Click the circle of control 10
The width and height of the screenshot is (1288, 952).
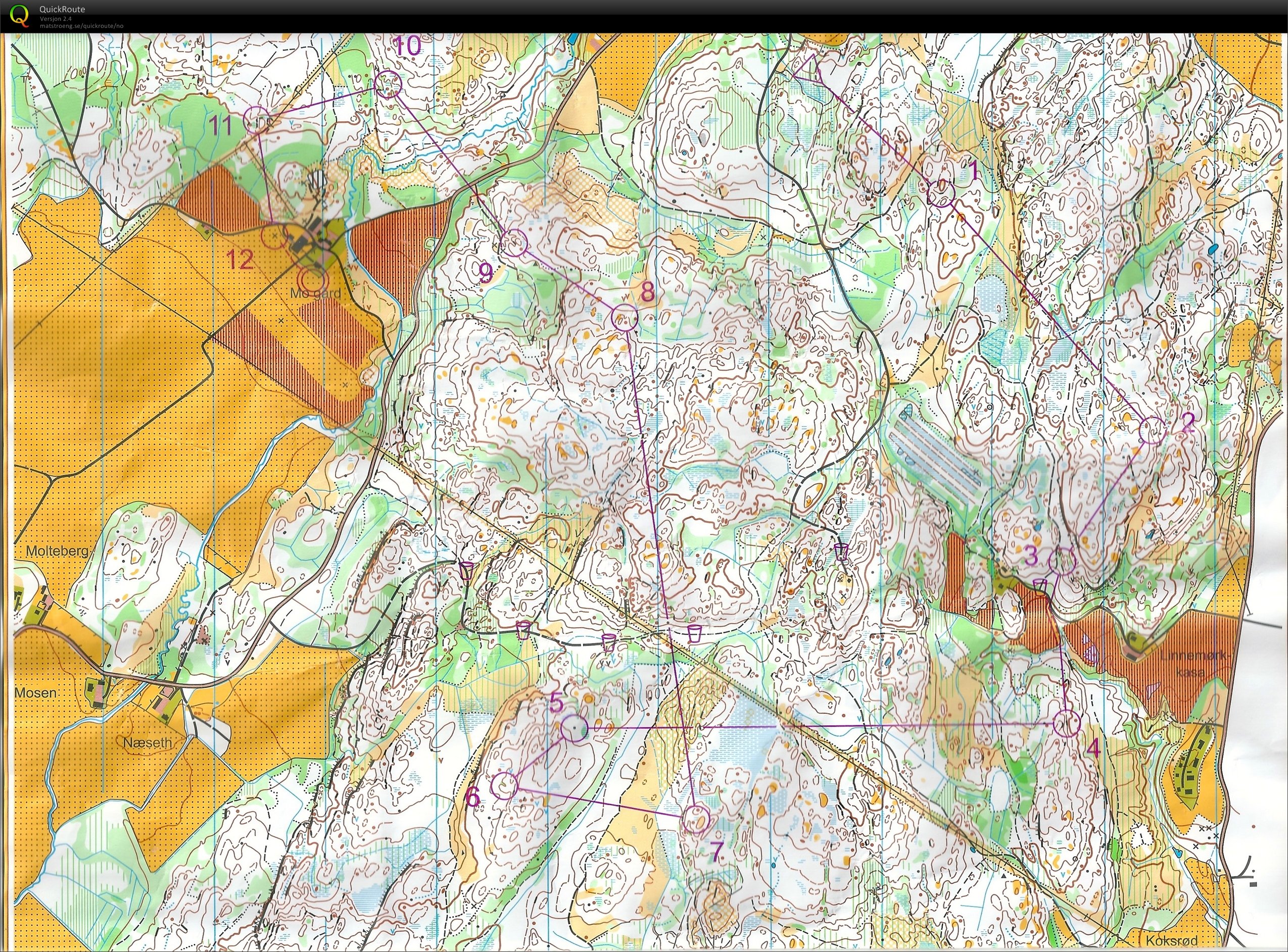[388, 84]
